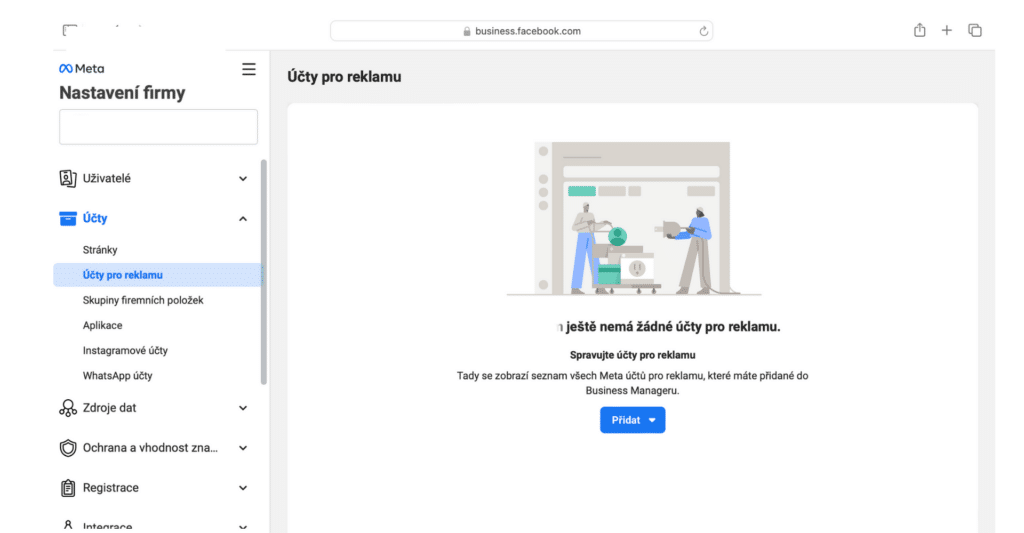Open the hamburger menu icon
Viewport: 1024px width, 533px height.
pos(249,69)
